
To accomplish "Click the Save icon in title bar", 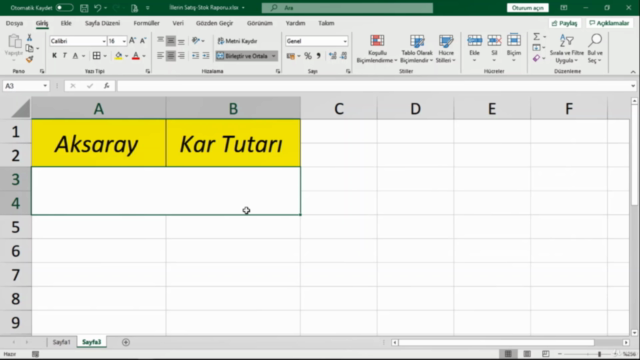I will coord(84,8).
